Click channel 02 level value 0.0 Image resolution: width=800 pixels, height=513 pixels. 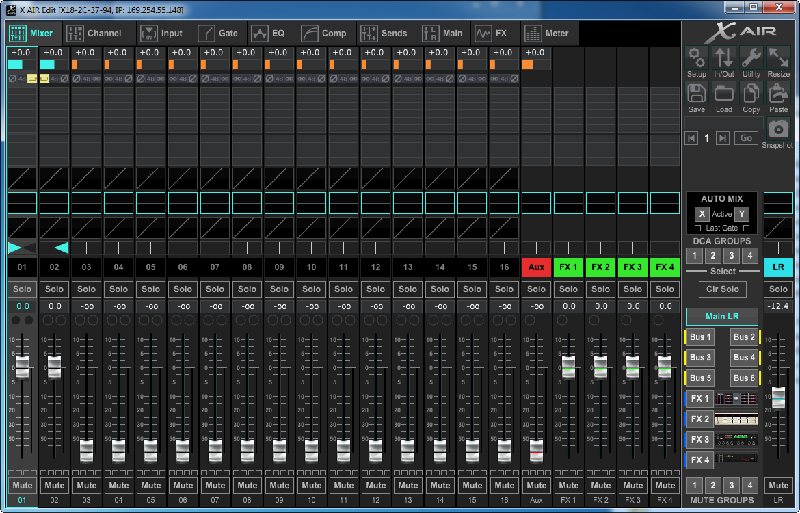[x=54, y=306]
